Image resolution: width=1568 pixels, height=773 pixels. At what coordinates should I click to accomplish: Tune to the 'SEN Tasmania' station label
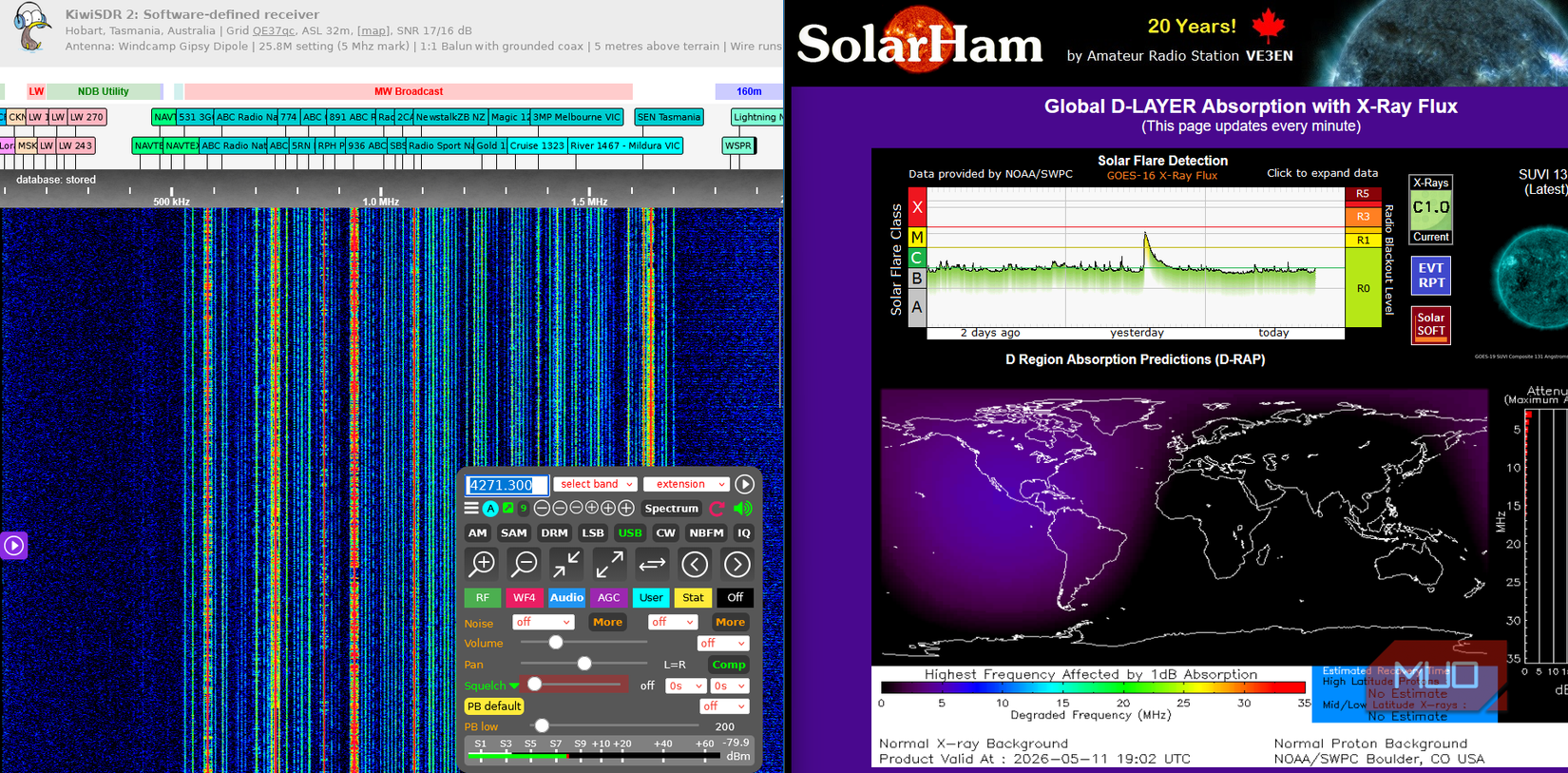(x=669, y=117)
